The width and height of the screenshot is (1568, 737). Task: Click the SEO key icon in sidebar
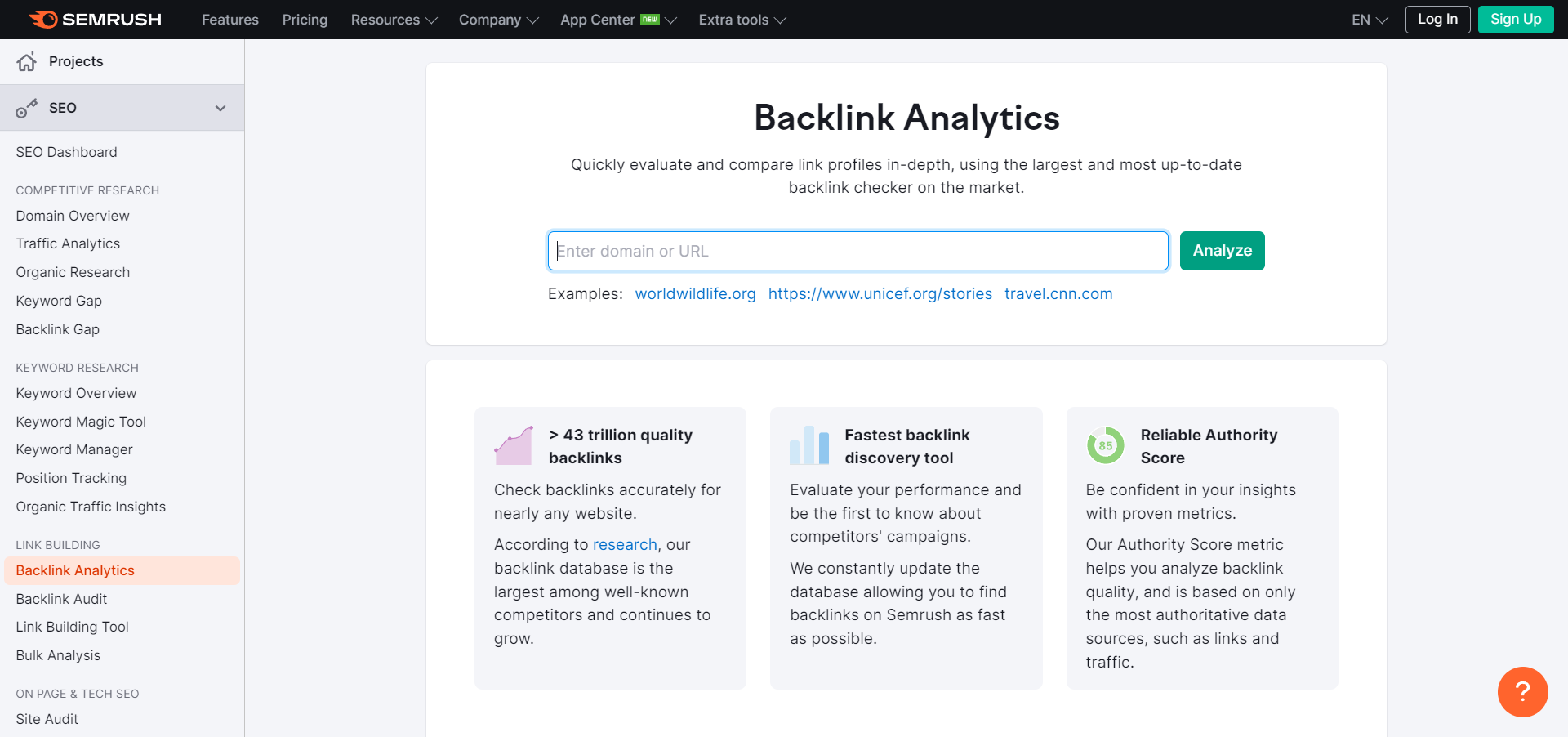[x=27, y=108]
